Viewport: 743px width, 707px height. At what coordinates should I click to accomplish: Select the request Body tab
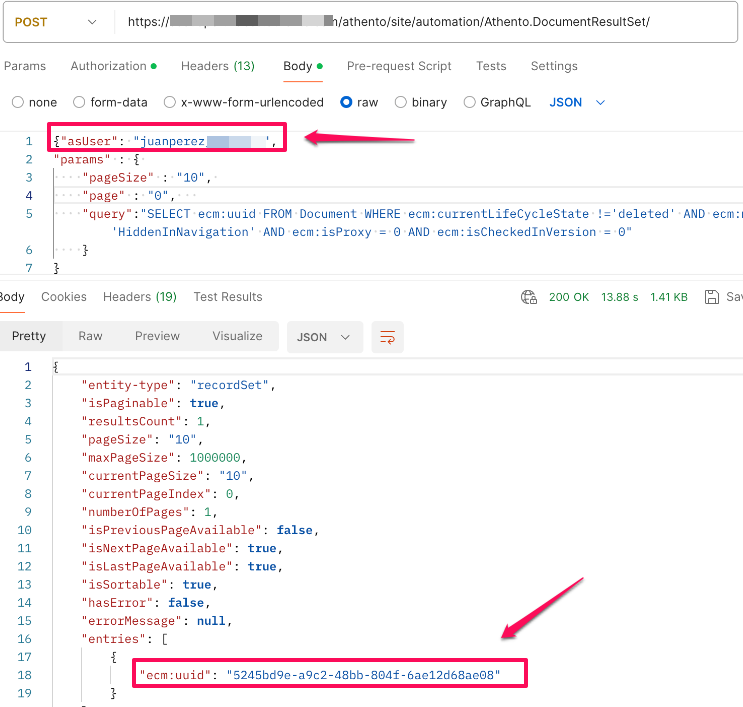pos(303,66)
